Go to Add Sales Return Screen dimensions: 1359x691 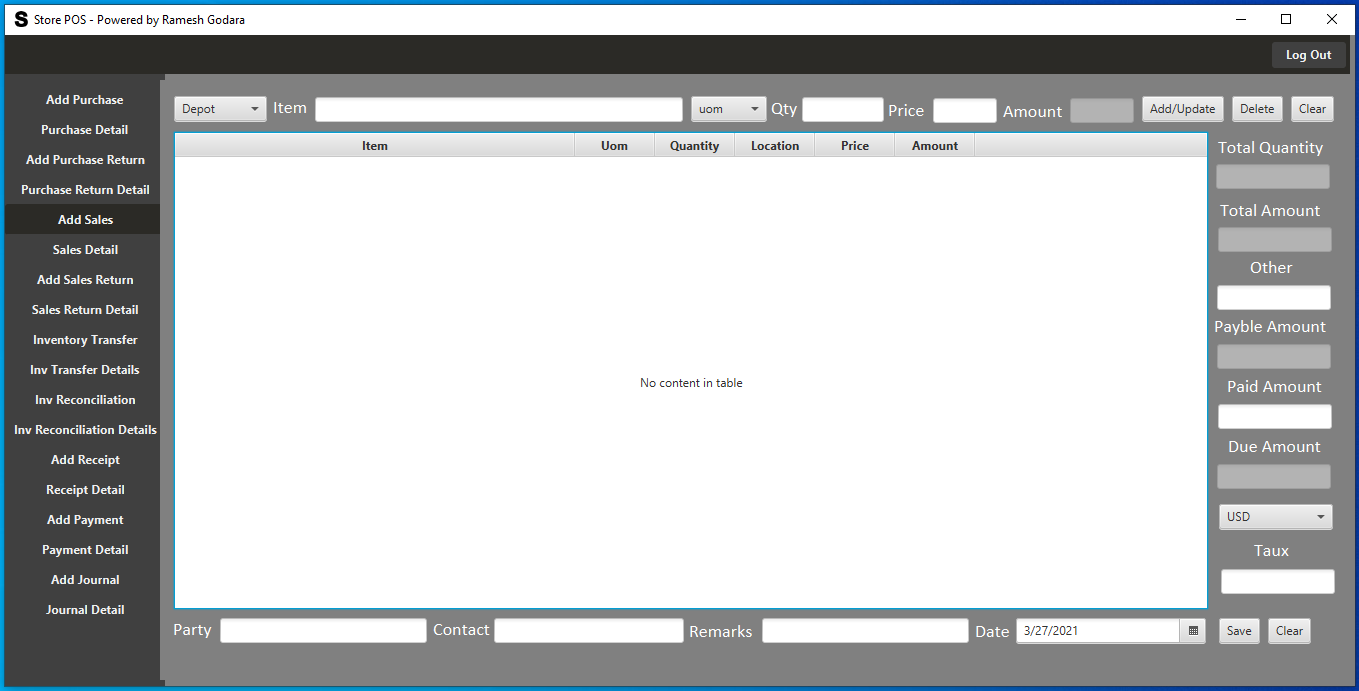(x=85, y=280)
